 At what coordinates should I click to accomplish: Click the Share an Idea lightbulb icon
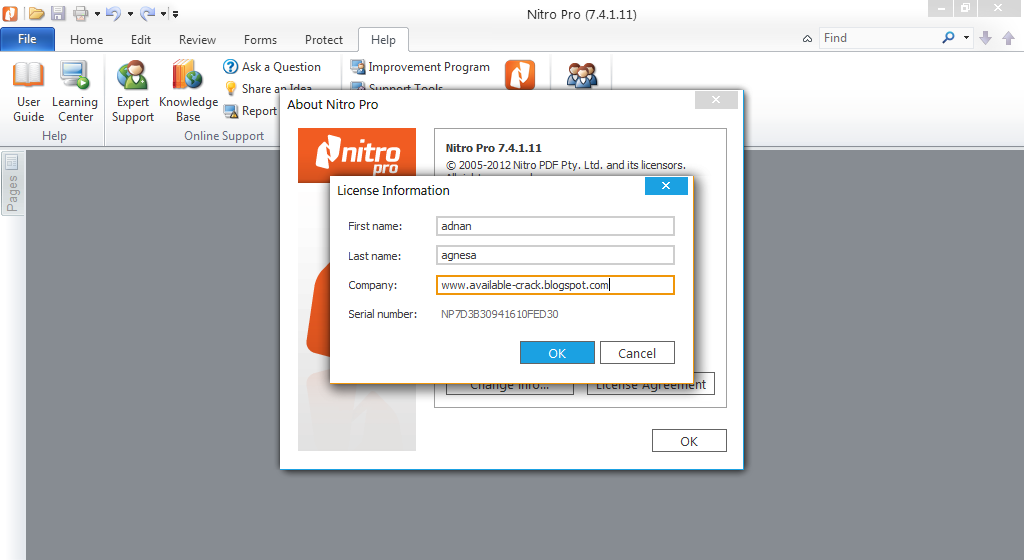pyautogui.click(x=231, y=88)
